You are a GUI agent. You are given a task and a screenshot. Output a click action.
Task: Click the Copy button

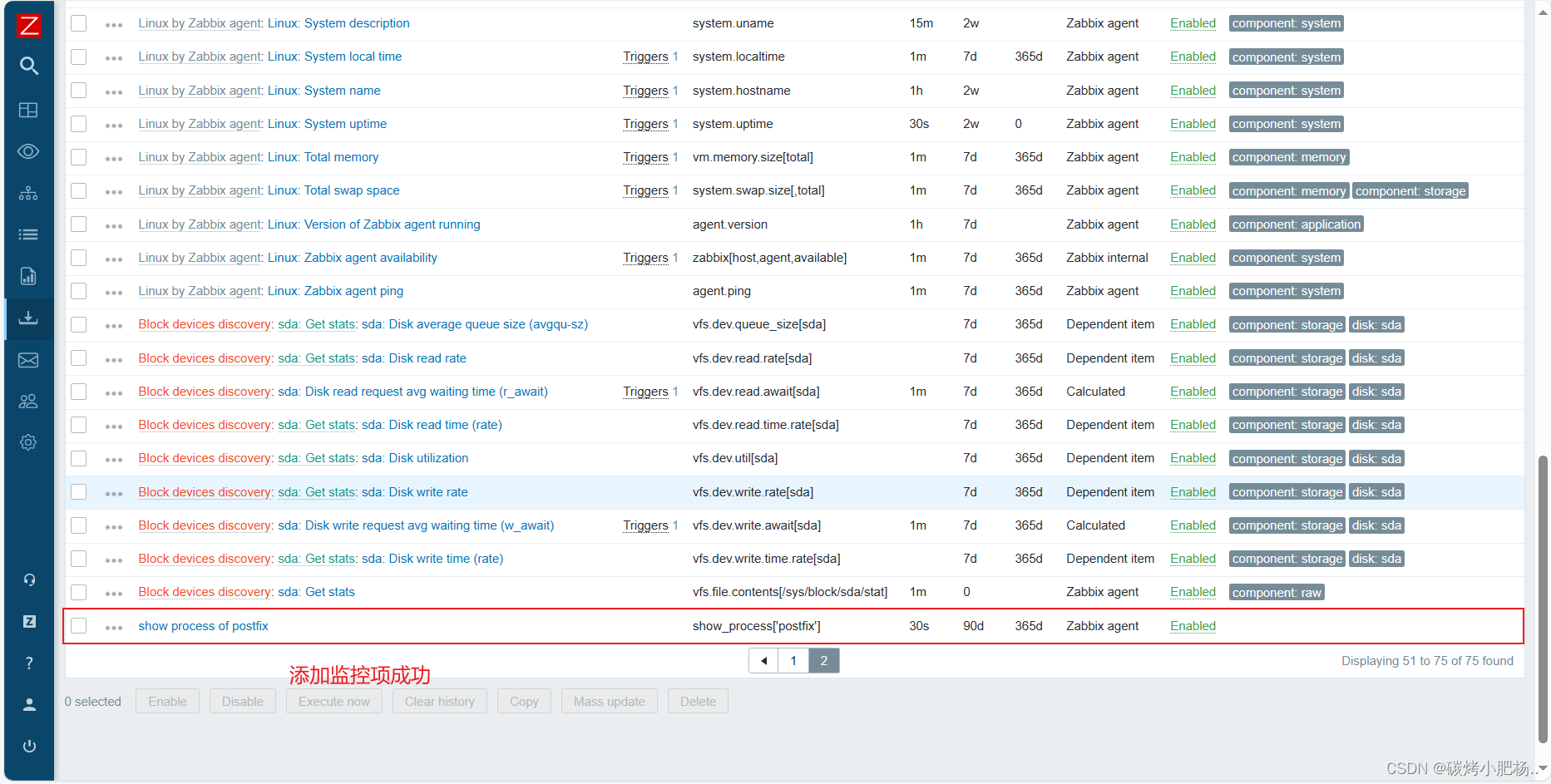[x=524, y=702]
